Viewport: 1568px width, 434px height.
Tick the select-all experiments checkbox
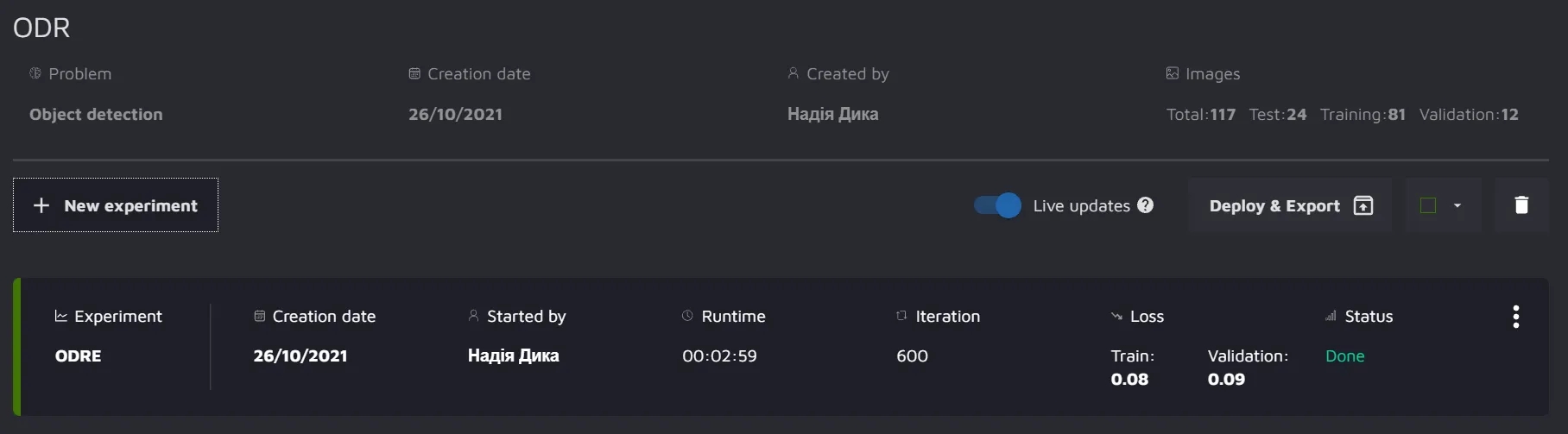[x=1428, y=205]
